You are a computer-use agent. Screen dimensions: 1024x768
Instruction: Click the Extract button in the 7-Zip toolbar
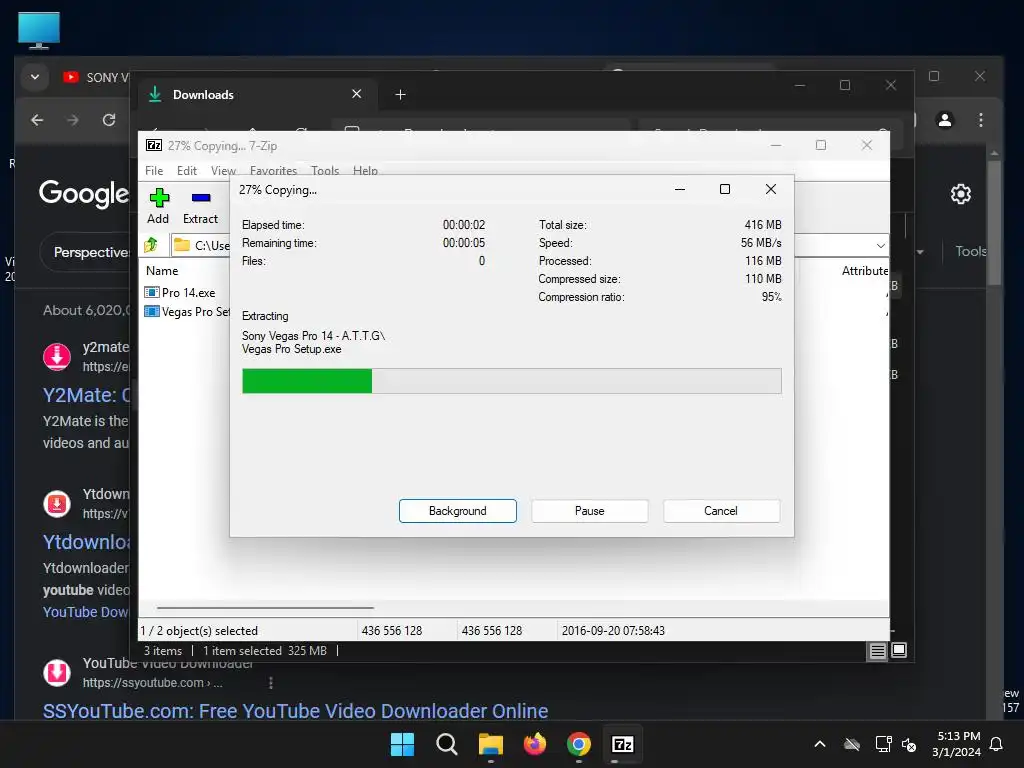[x=200, y=206]
